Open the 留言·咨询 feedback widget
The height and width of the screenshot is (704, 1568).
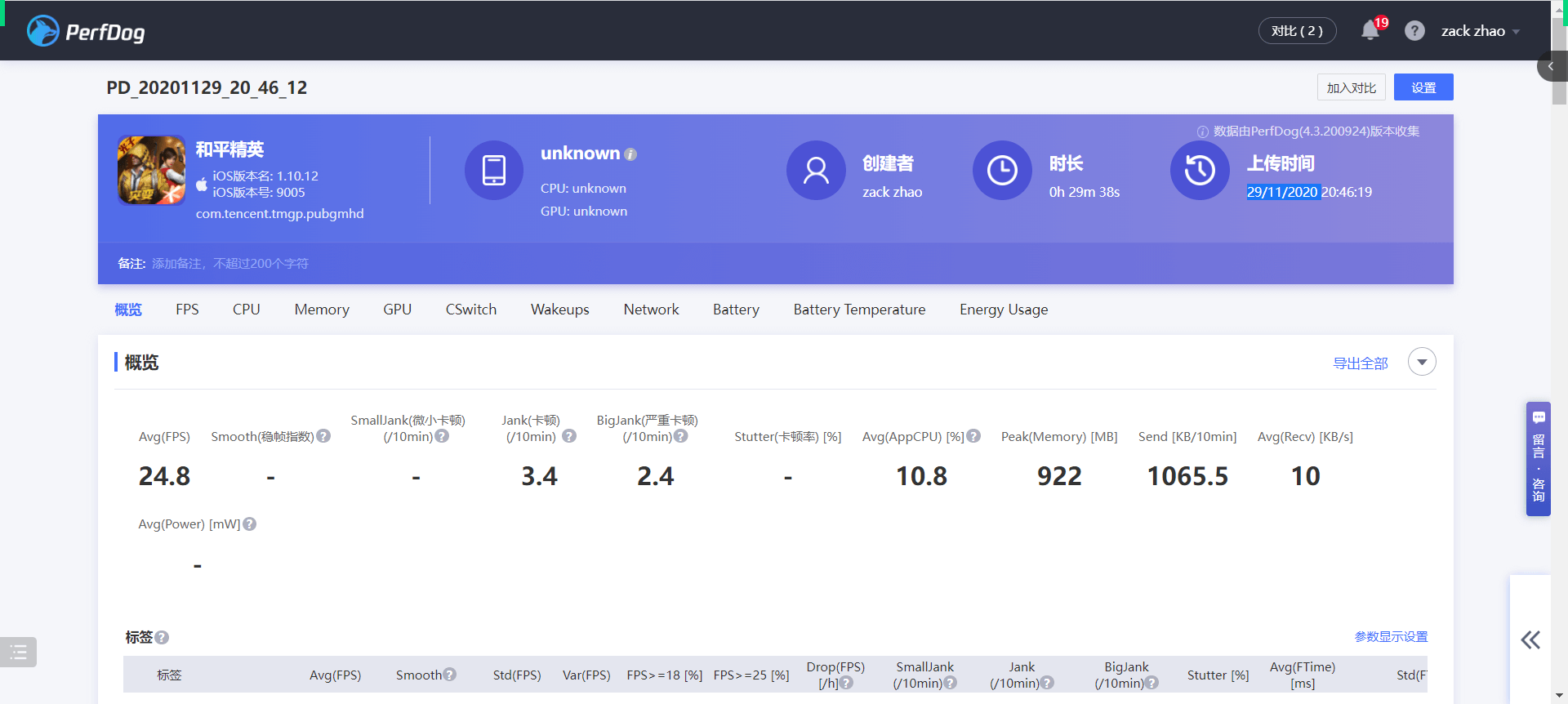[1539, 459]
